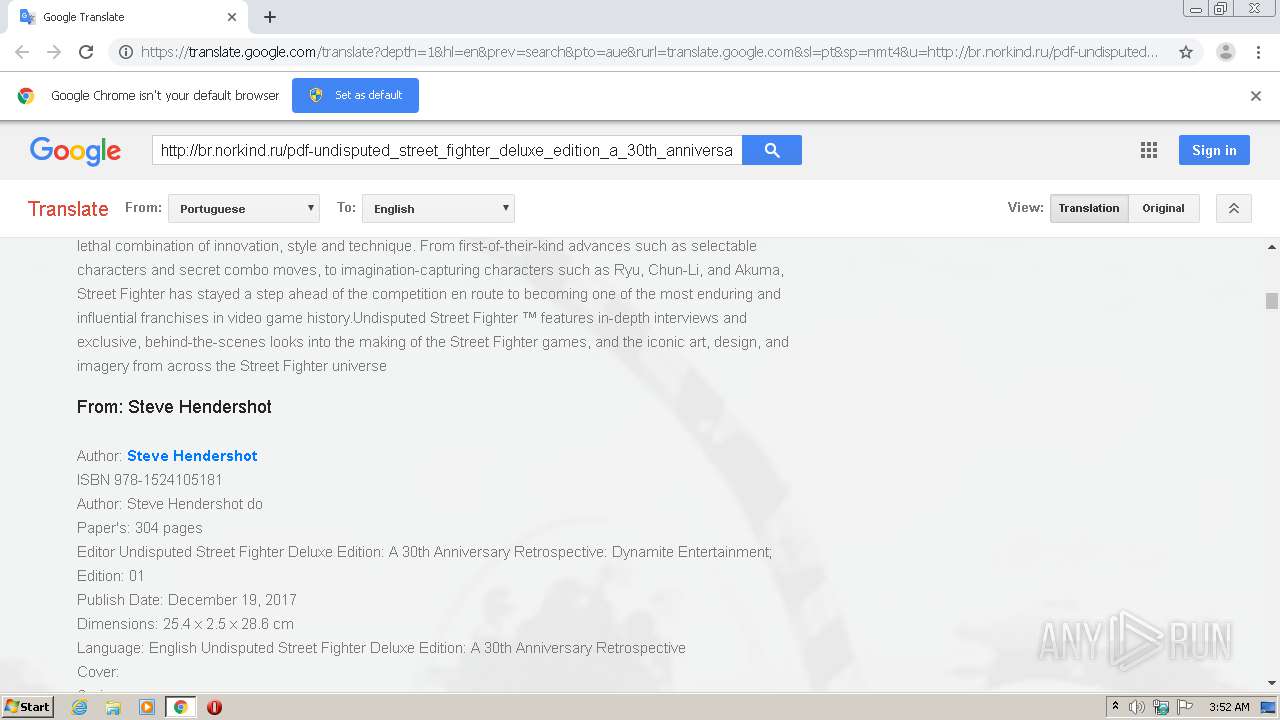The image size is (1280, 720).
Task: Open the Chrome profile avatar menu
Action: pos(1225,52)
